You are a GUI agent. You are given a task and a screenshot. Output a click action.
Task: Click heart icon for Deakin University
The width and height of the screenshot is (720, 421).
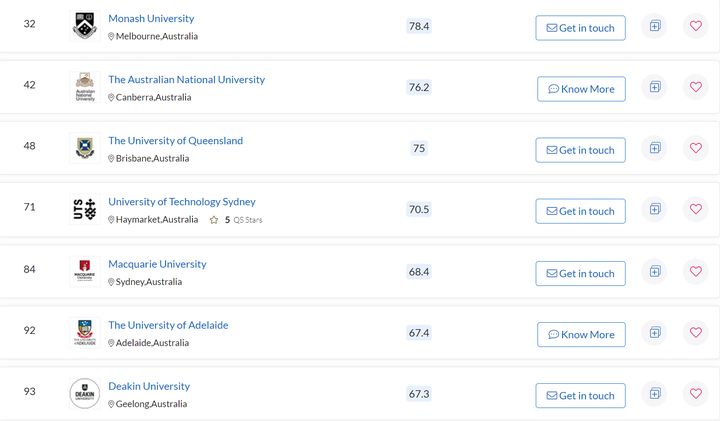coord(696,393)
